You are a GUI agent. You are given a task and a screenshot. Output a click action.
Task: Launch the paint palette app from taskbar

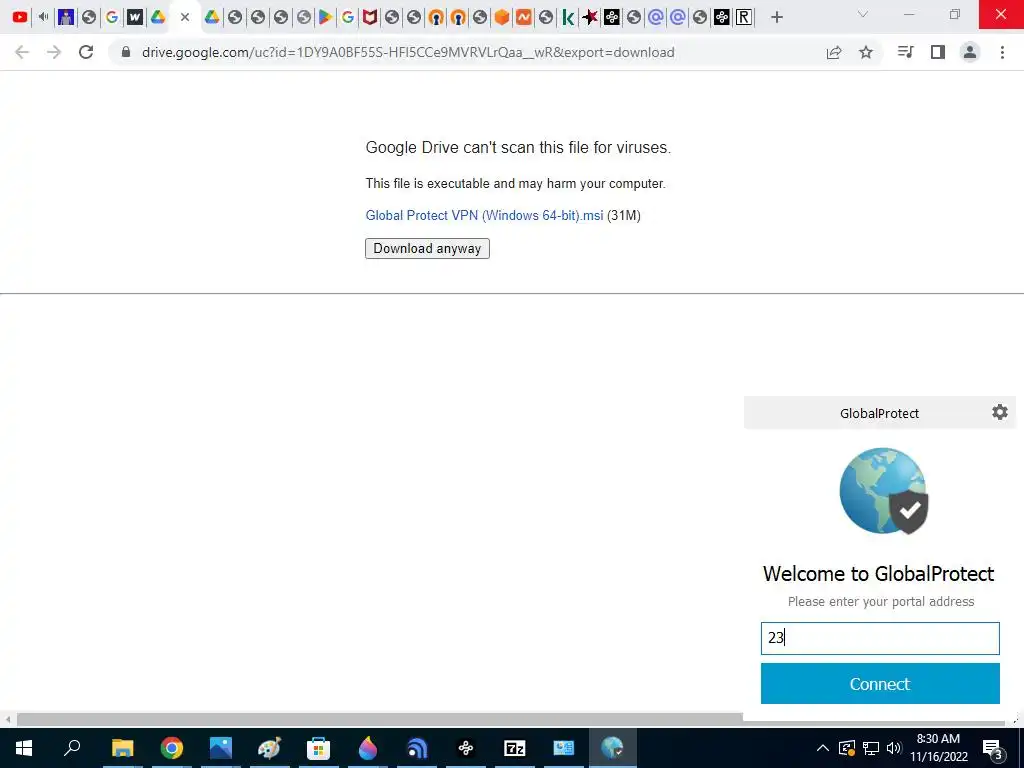(x=269, y=748)
